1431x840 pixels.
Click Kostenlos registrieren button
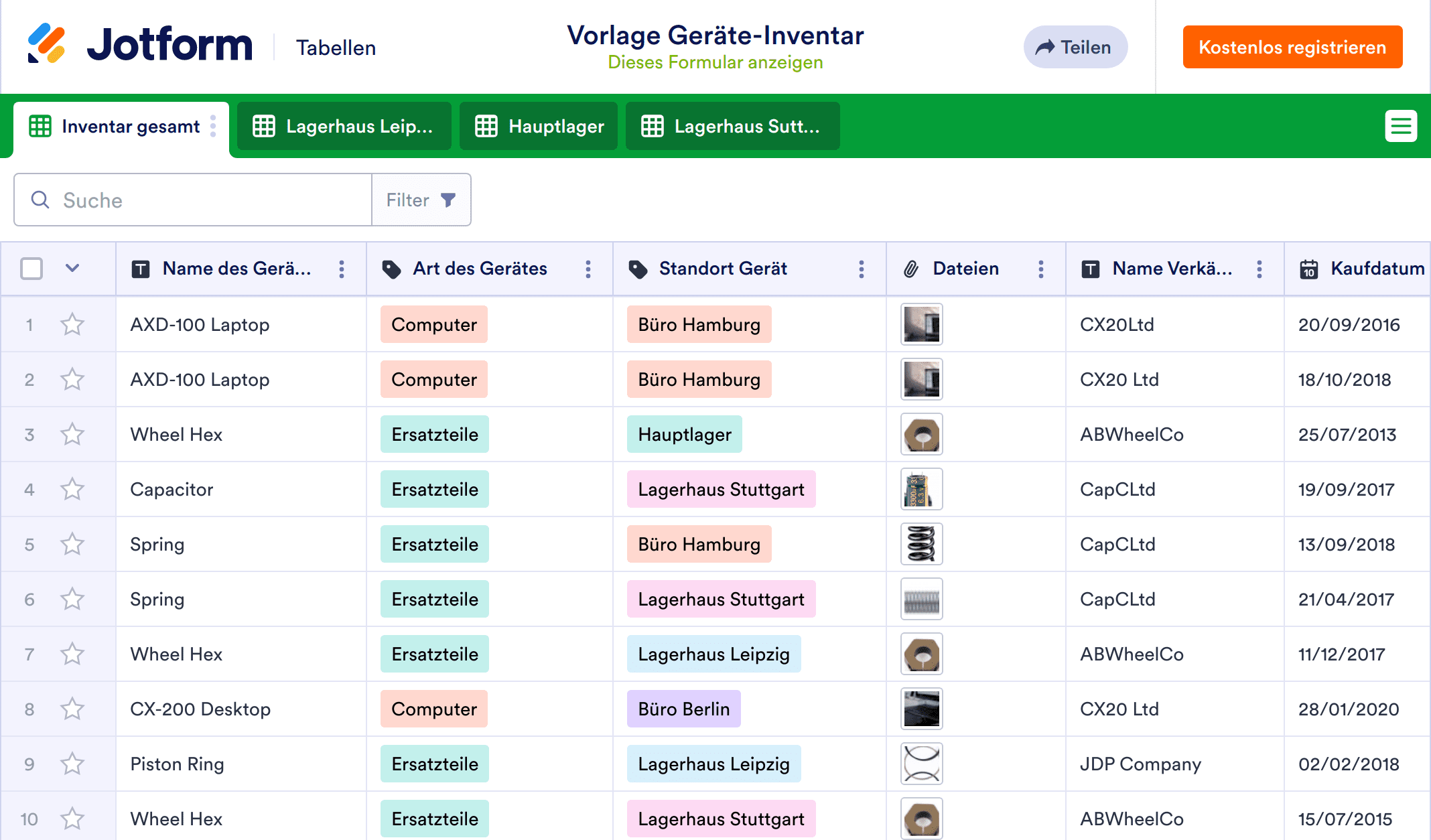click(1292, 47)
